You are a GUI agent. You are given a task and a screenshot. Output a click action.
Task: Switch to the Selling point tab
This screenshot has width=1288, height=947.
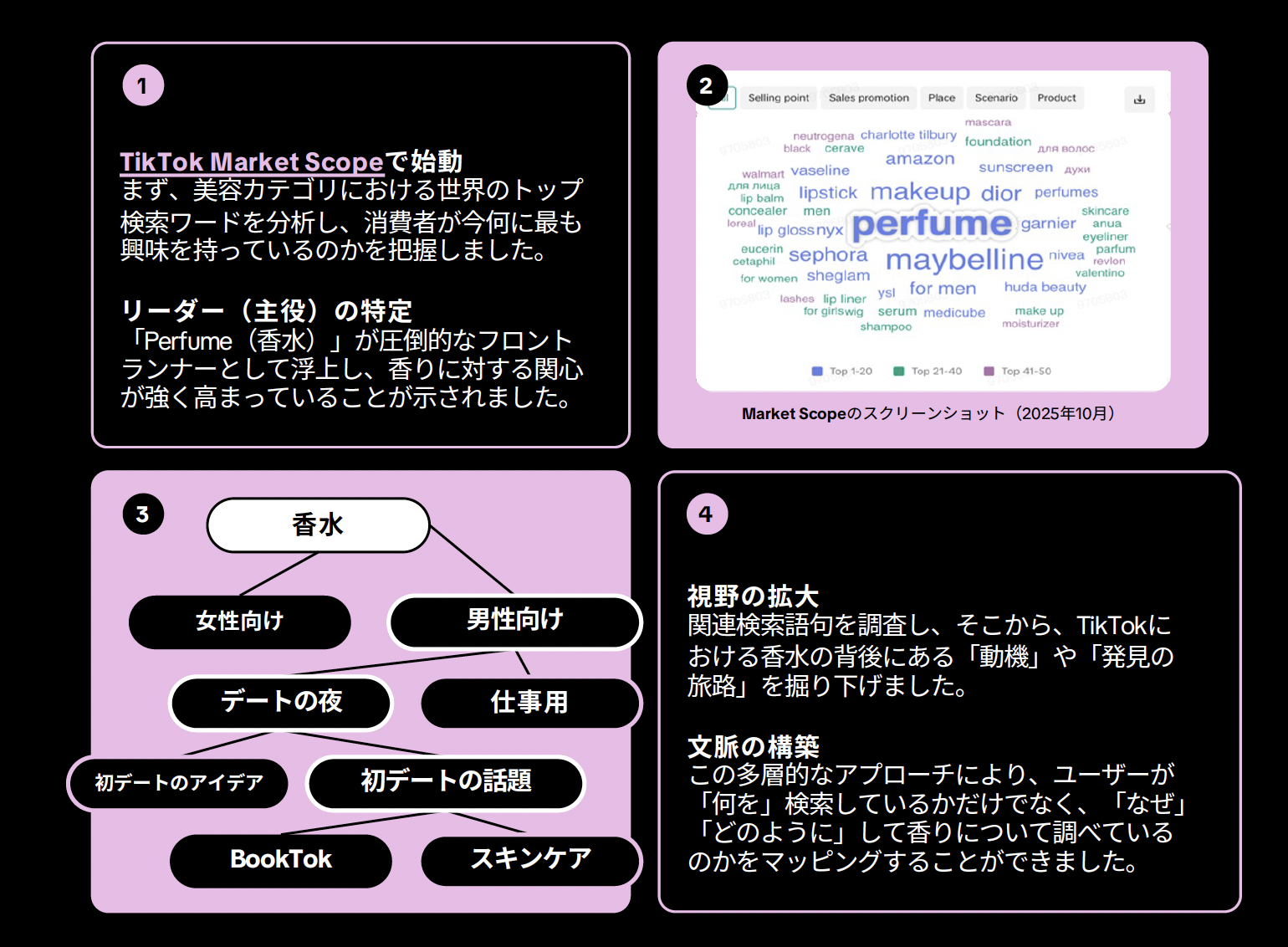coord(779,98)
